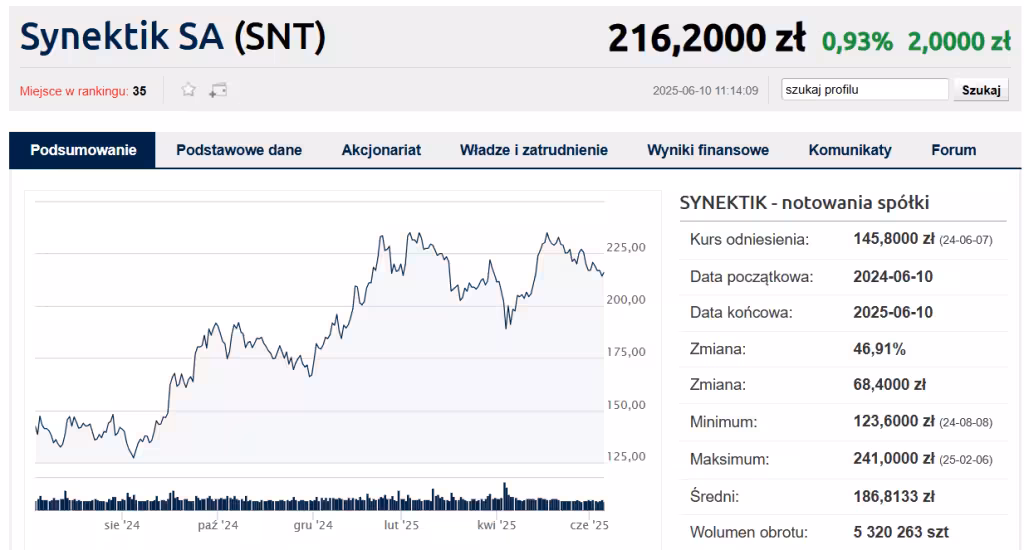Screen dimensions: 1024x550
Task: Click the 200,00 chart axis label
Action: pyautogui.click(x=626, y=300)
